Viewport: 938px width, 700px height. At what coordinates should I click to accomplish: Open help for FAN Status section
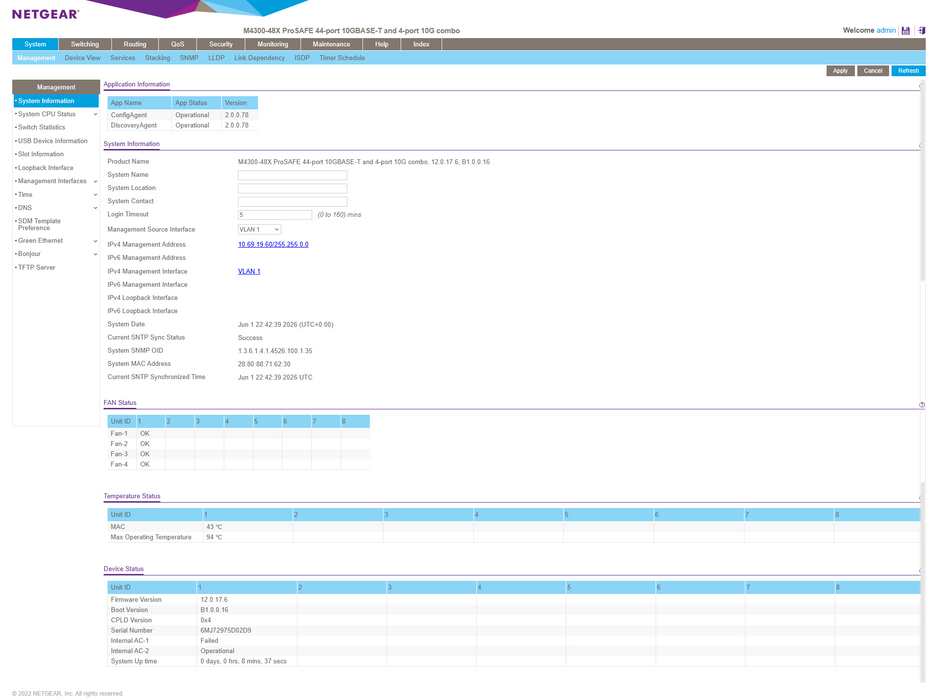pos(922,405)
